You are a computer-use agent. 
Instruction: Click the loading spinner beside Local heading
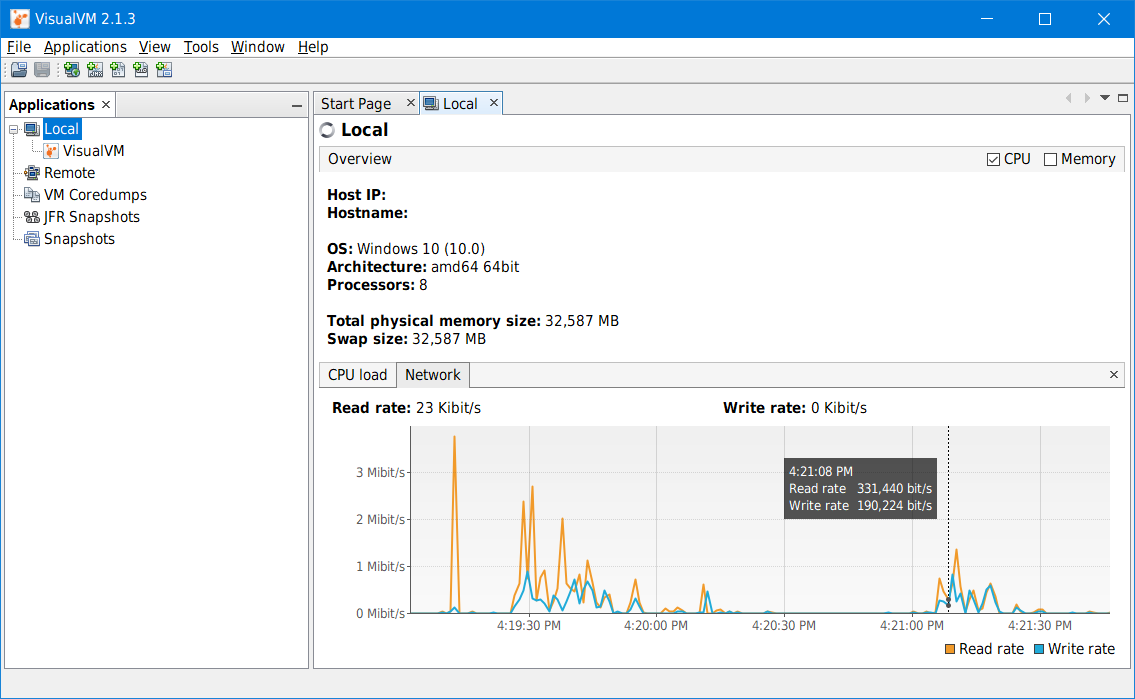click(328, 130)
